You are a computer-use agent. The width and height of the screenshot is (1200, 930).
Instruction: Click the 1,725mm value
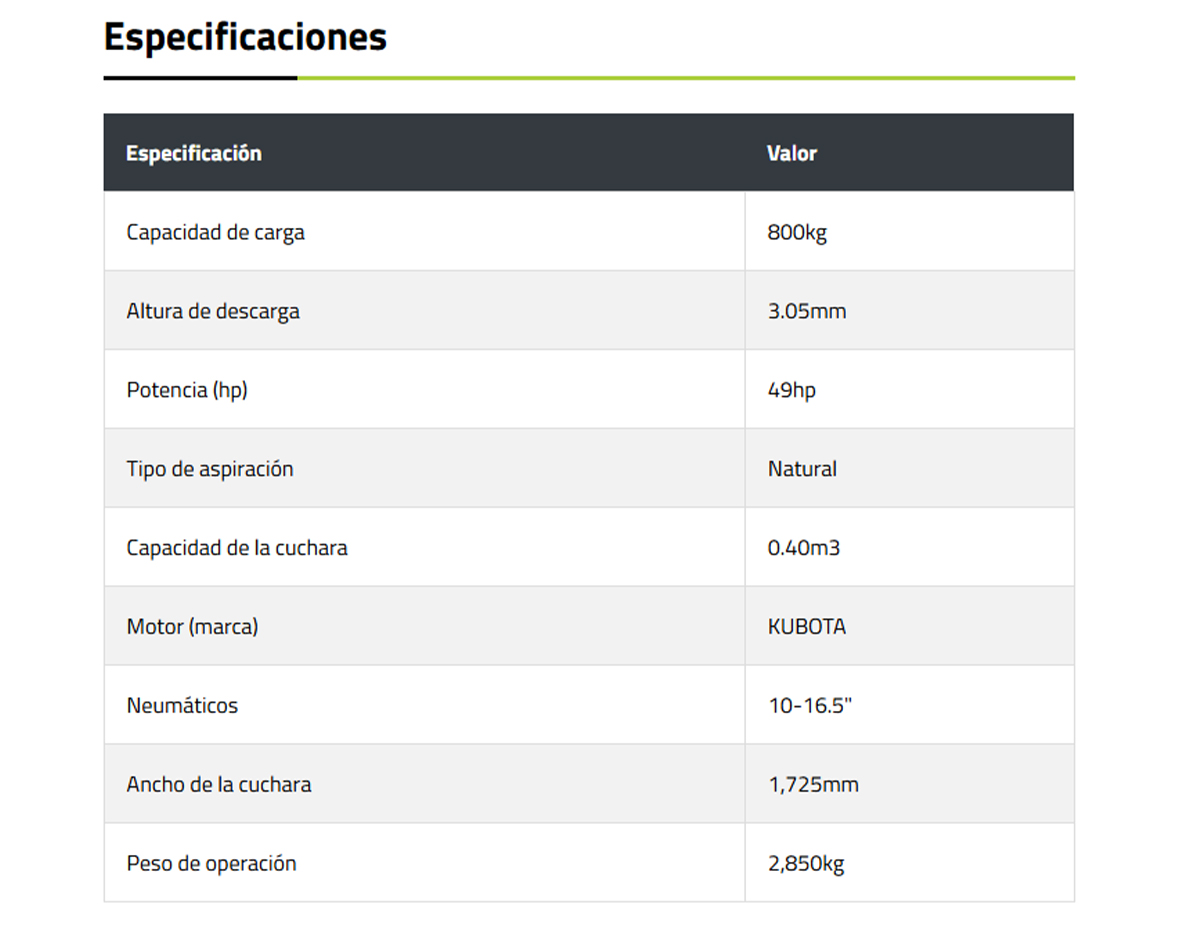(813, 785)
